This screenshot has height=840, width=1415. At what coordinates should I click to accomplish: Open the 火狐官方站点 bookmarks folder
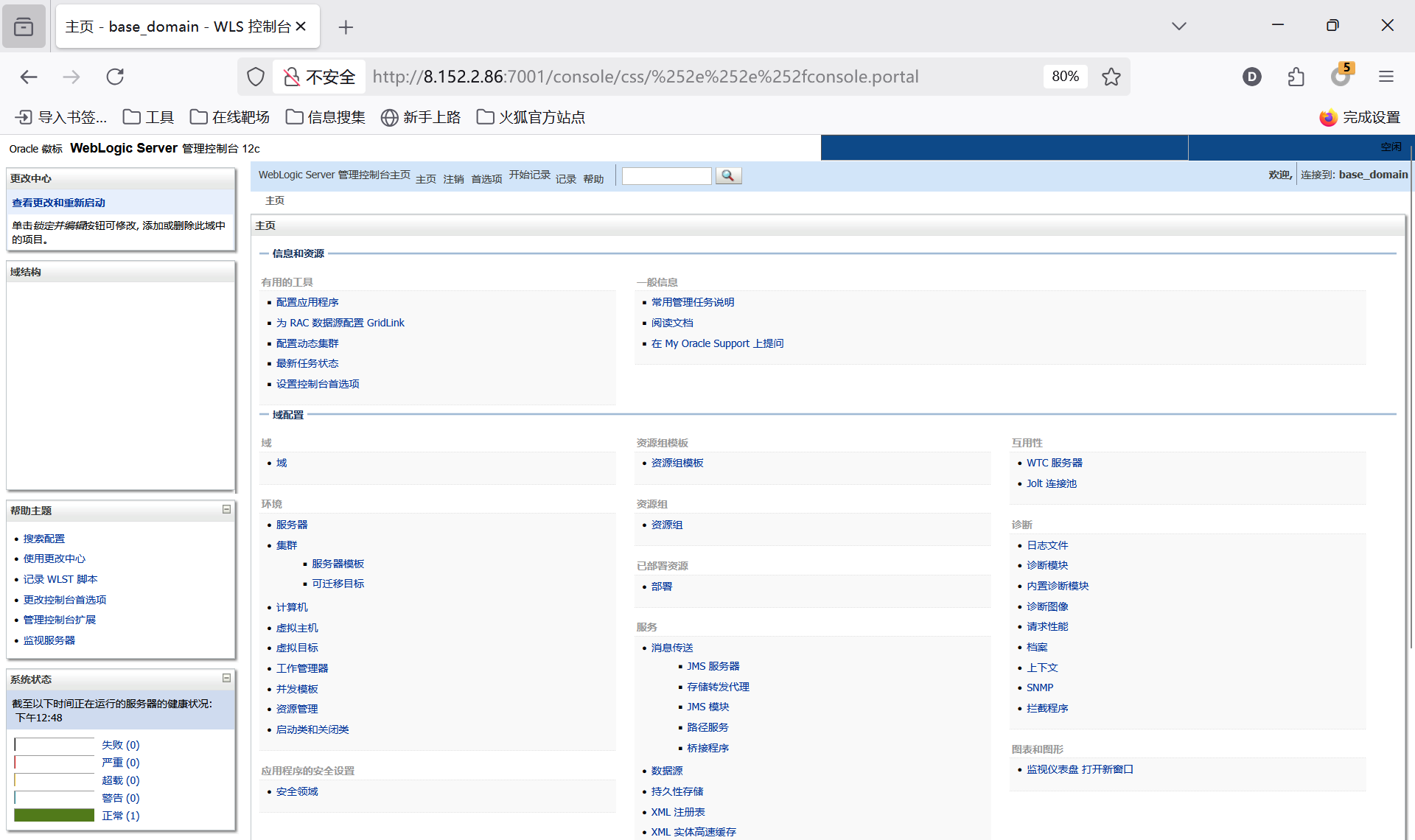click(x=531, y=117)
